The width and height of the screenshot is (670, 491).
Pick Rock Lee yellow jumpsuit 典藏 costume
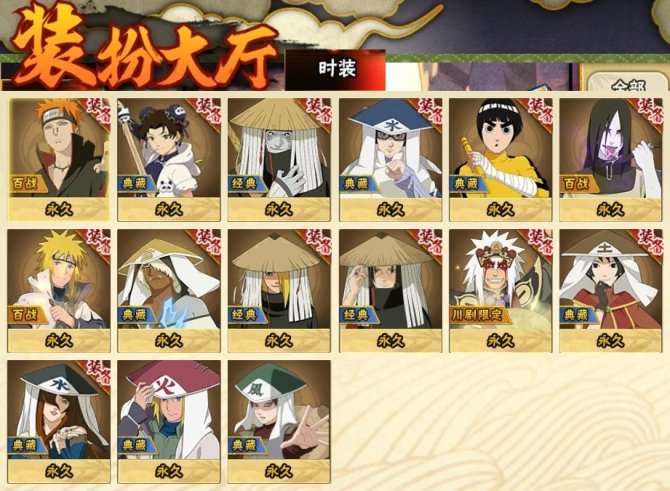pyautogui.click(x=500, y=159)
